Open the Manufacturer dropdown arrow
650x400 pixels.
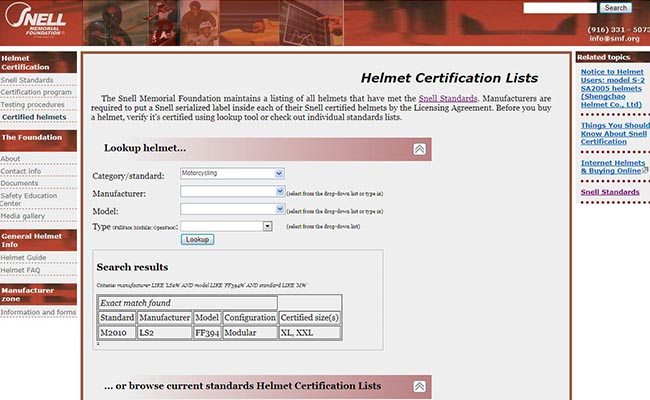[x=280, y=191]
